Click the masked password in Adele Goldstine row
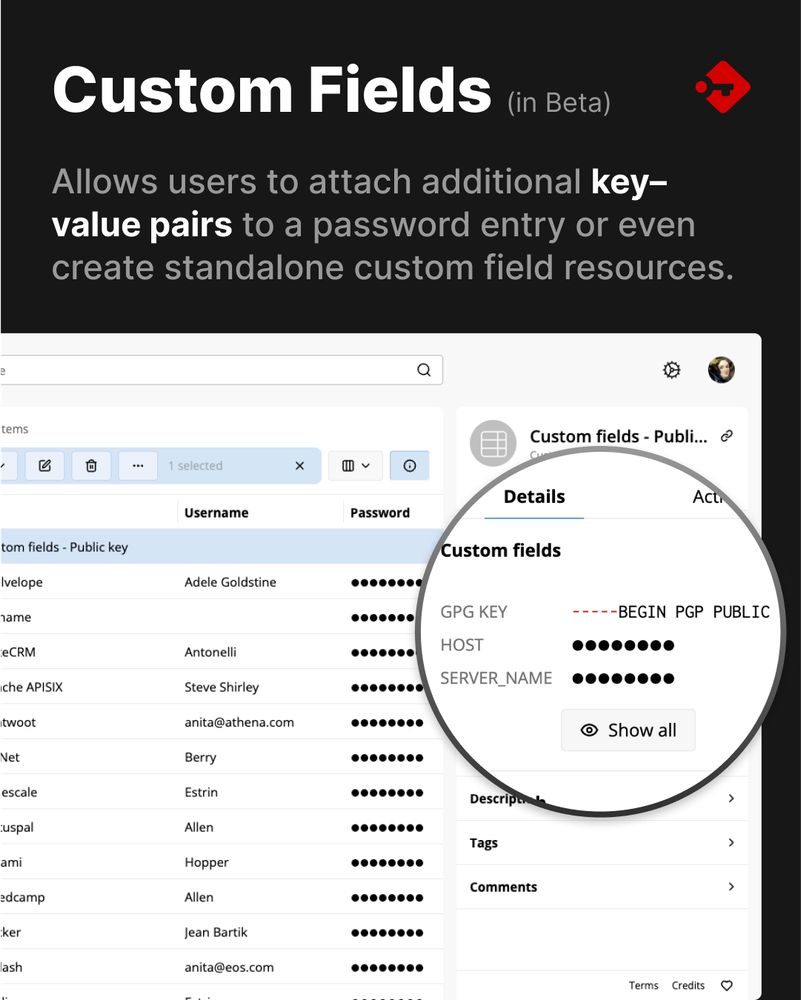The height and width of the screenshot is (1000, 801). point(386,582)
